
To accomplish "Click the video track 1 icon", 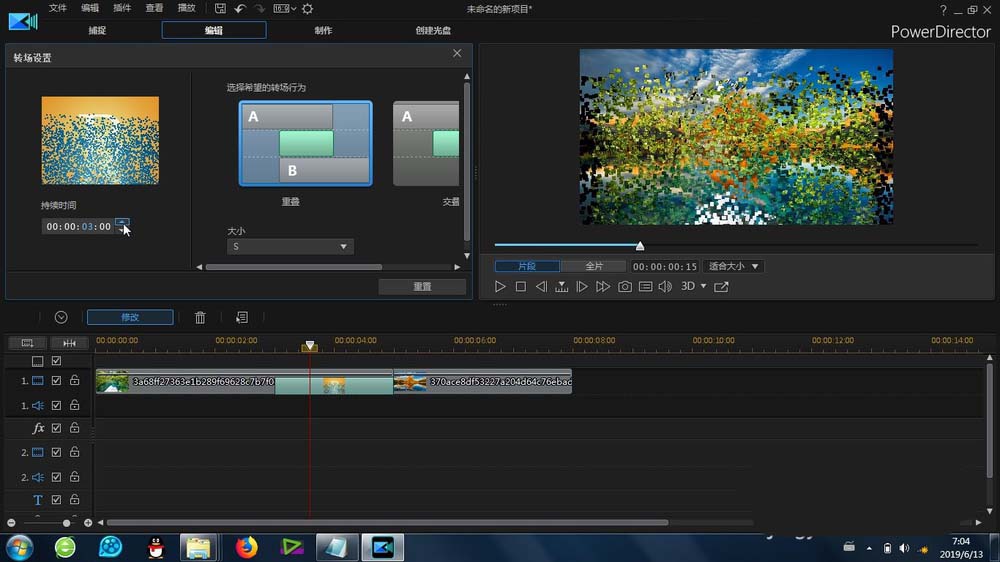I will [x=38, y=381].
